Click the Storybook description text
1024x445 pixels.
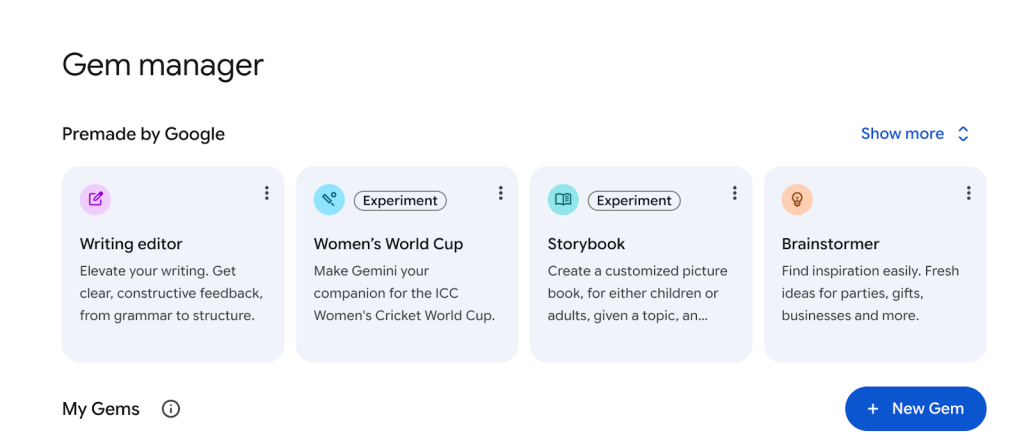(x=637, y=292)
